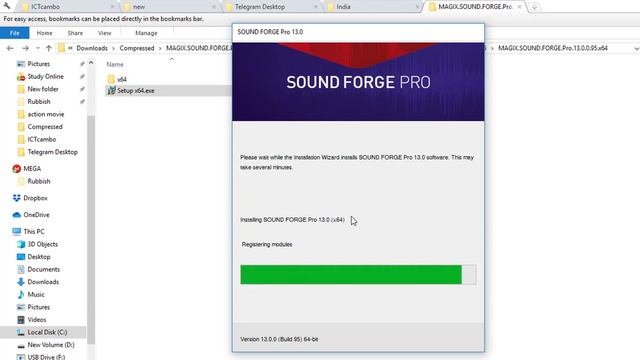Click Downloads in the address path

92,48
